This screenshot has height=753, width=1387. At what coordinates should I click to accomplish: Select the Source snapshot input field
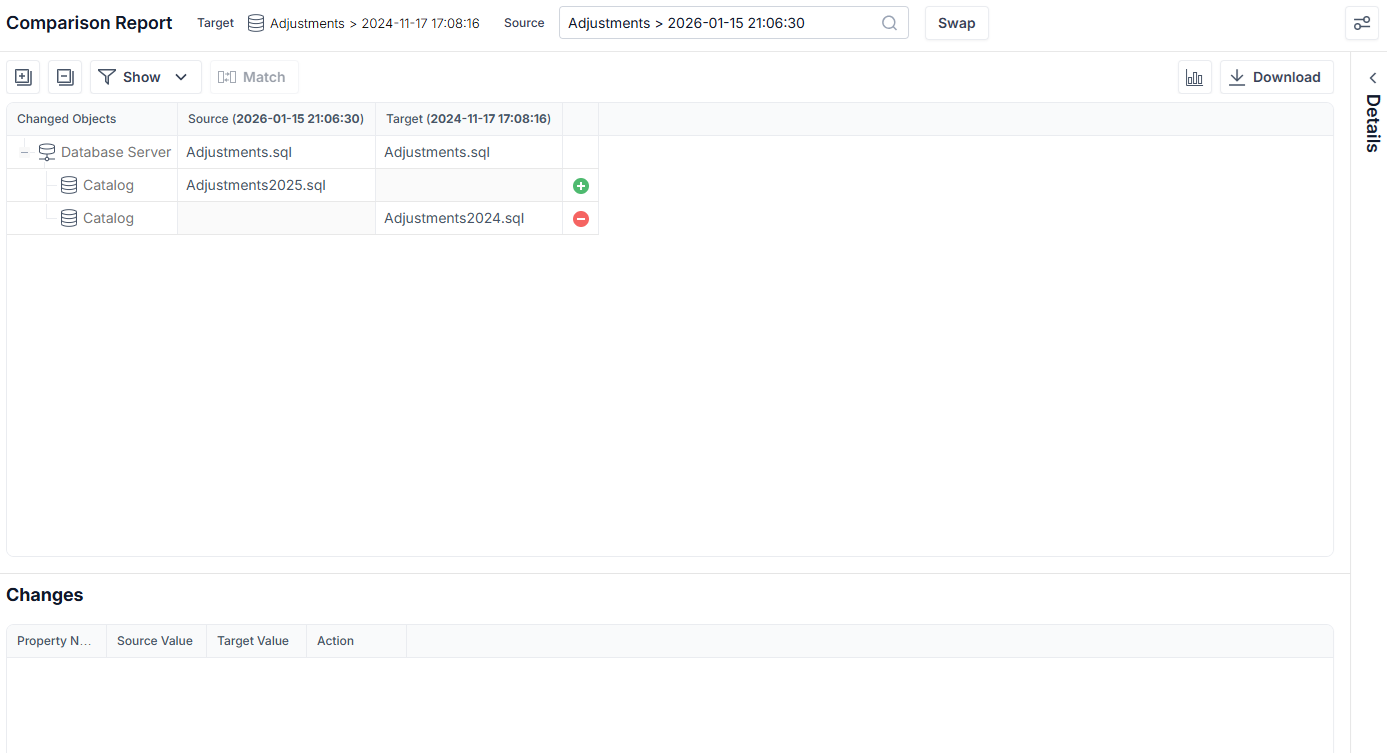coord(734,23)
